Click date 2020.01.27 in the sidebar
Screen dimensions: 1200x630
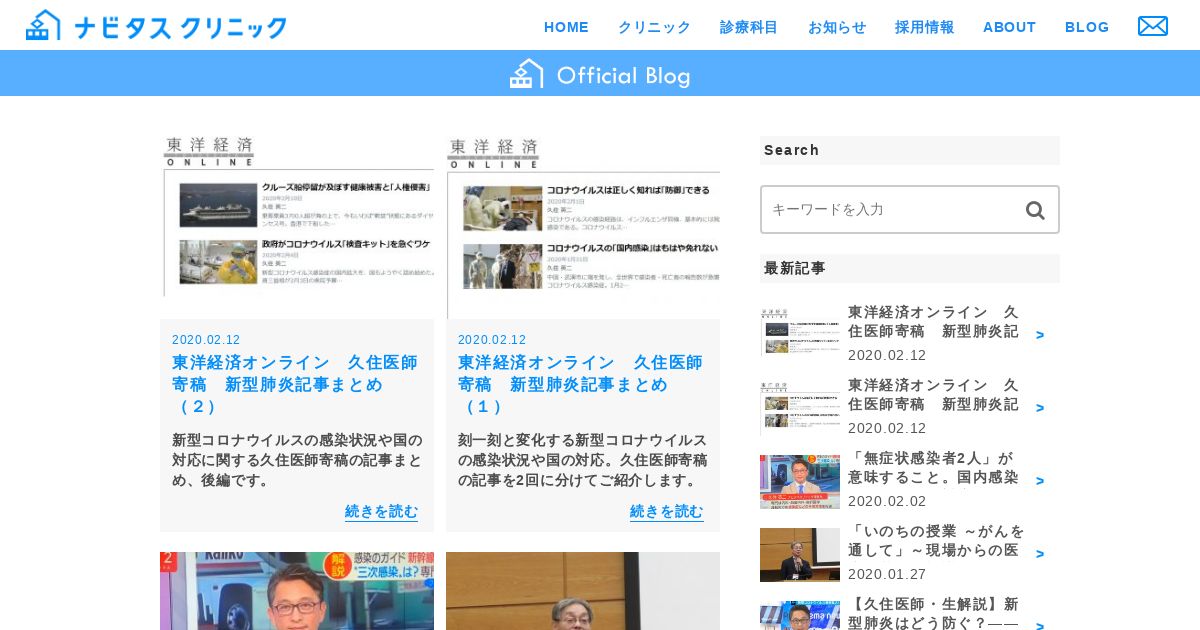887,574
